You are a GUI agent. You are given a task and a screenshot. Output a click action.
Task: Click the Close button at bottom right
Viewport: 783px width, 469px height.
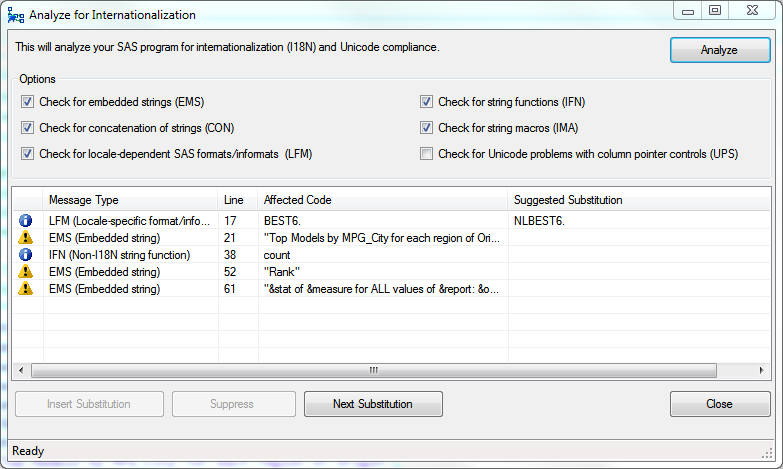[x=719, y=404]
